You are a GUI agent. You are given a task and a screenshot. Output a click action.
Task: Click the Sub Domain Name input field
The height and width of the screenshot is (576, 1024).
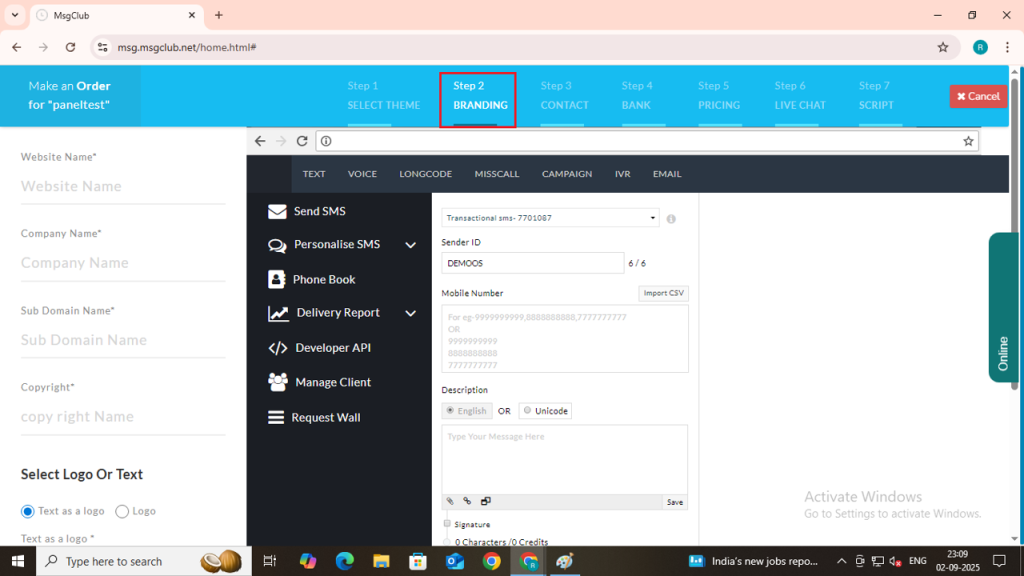123,340
